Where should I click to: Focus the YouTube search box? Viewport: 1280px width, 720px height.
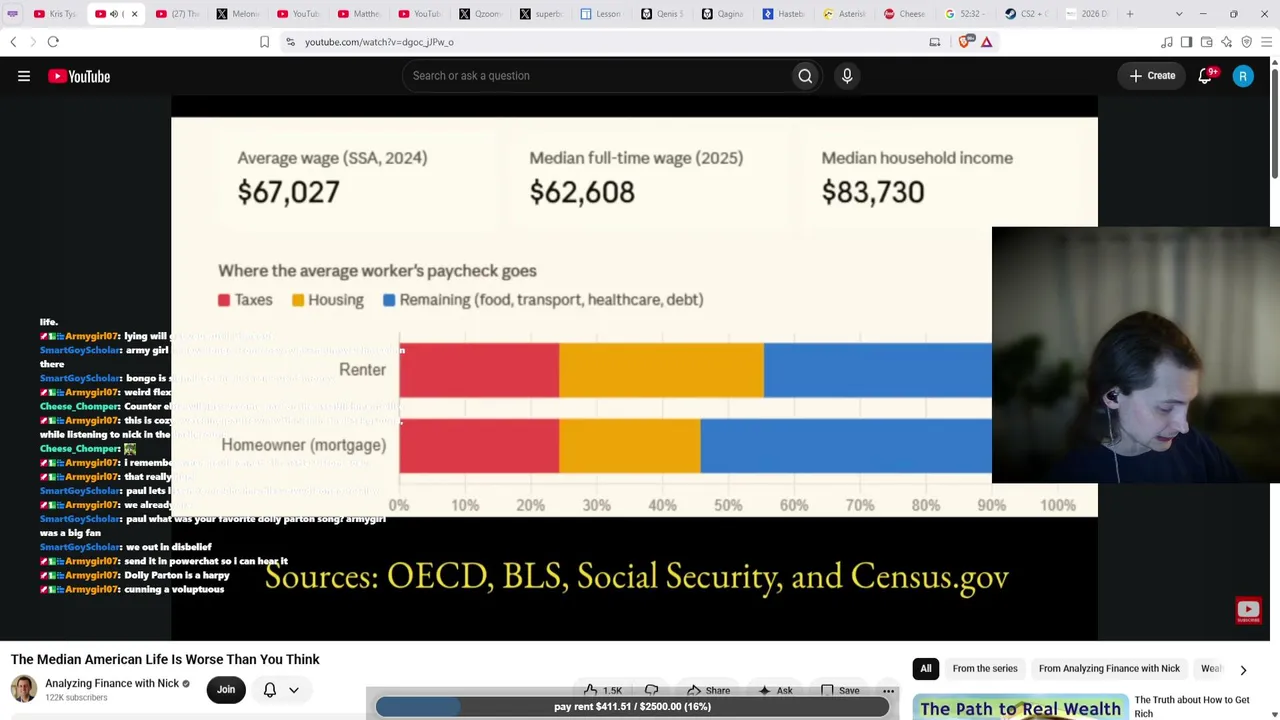[x=596, y=76]
